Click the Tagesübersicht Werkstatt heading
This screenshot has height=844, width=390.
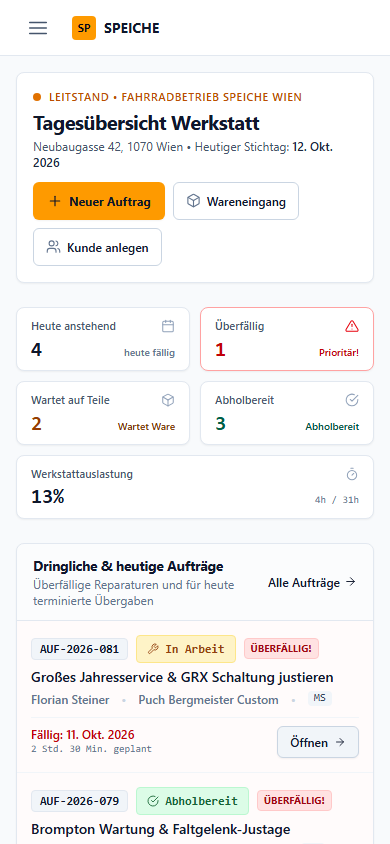tap(146, 123)
